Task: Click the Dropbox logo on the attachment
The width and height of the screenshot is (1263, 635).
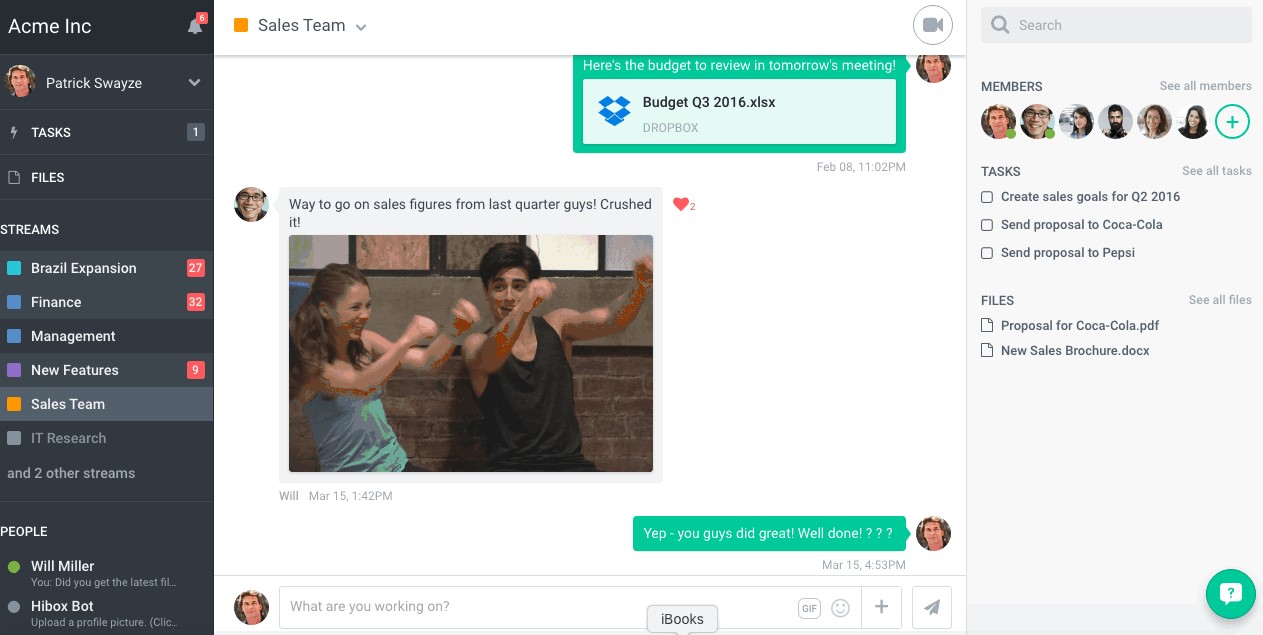Action: (x=614, y=110)
